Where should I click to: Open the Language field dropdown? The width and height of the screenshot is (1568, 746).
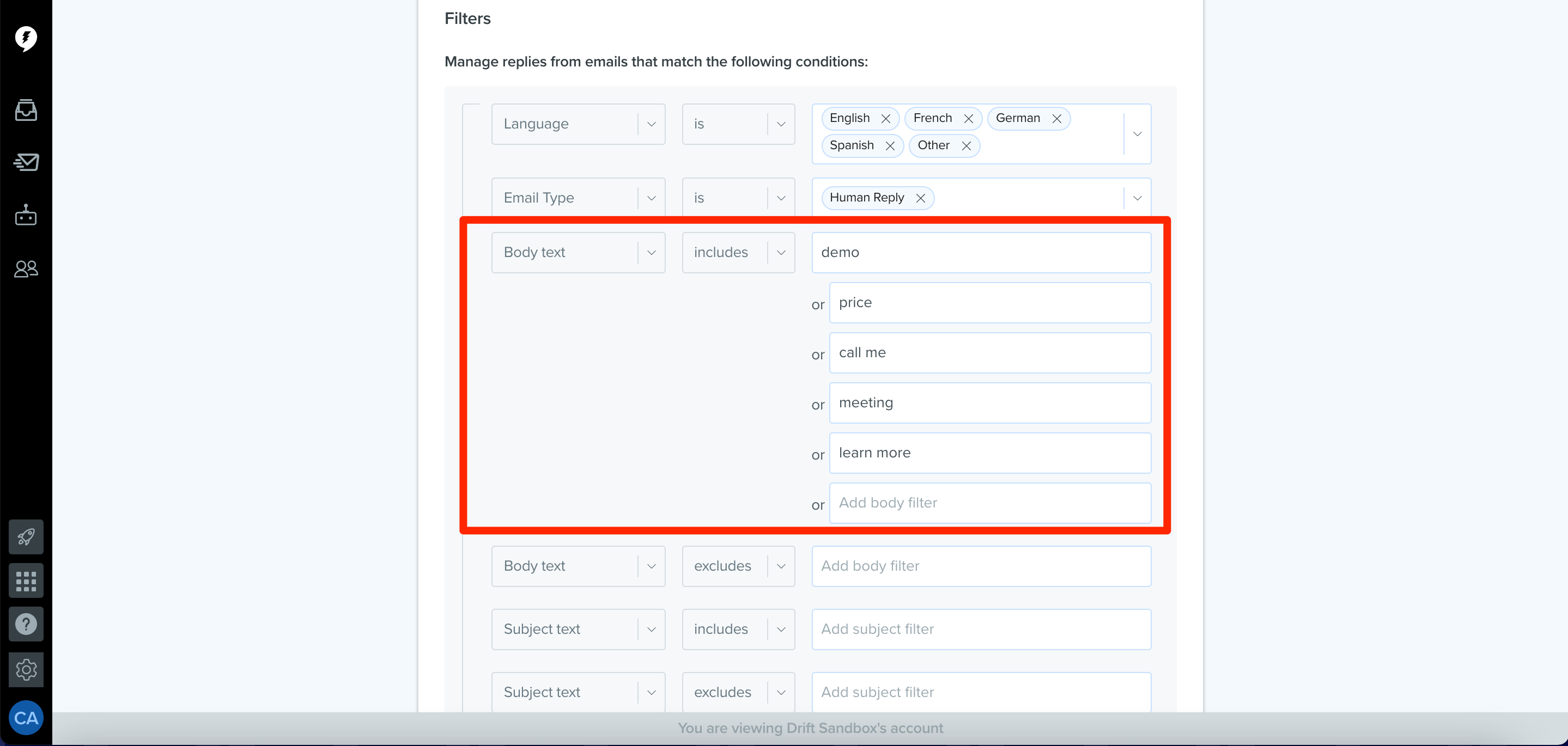[578, 124]
